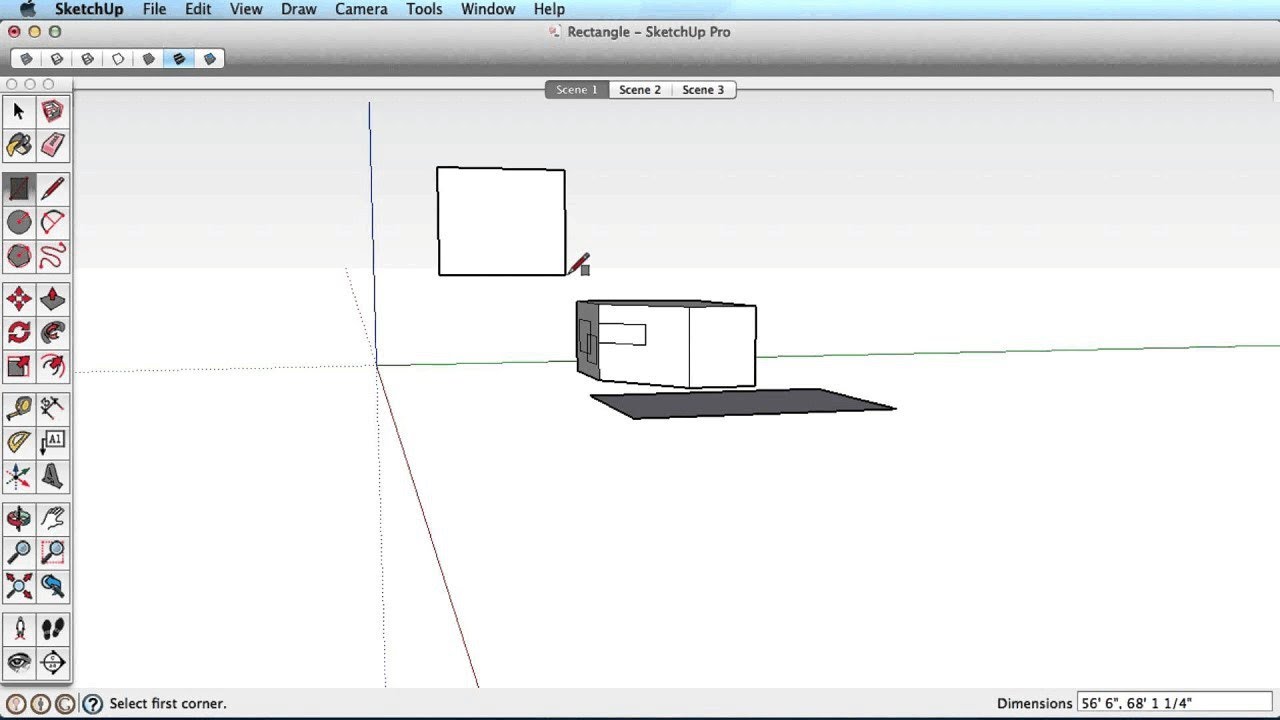Open the Help menu

point(549,9)
